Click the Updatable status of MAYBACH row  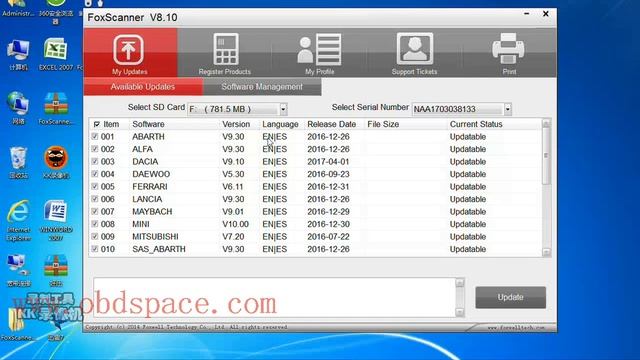[468, 212]
